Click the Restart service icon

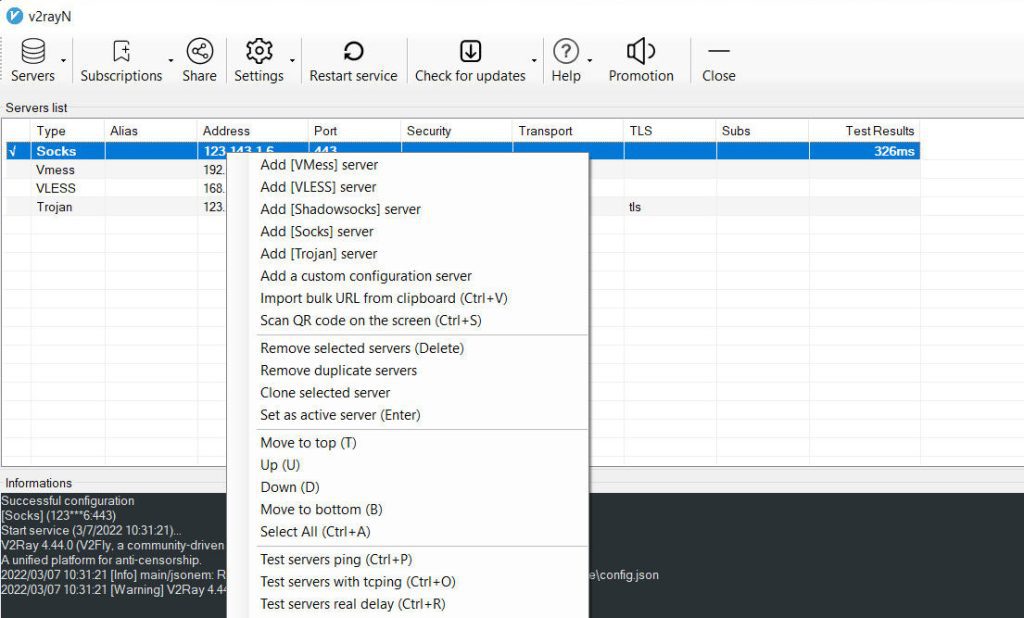(x=353, y=52)
